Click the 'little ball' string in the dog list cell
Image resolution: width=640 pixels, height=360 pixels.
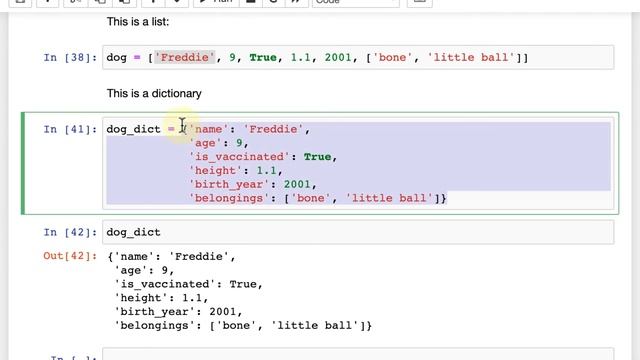pos(471,58)
